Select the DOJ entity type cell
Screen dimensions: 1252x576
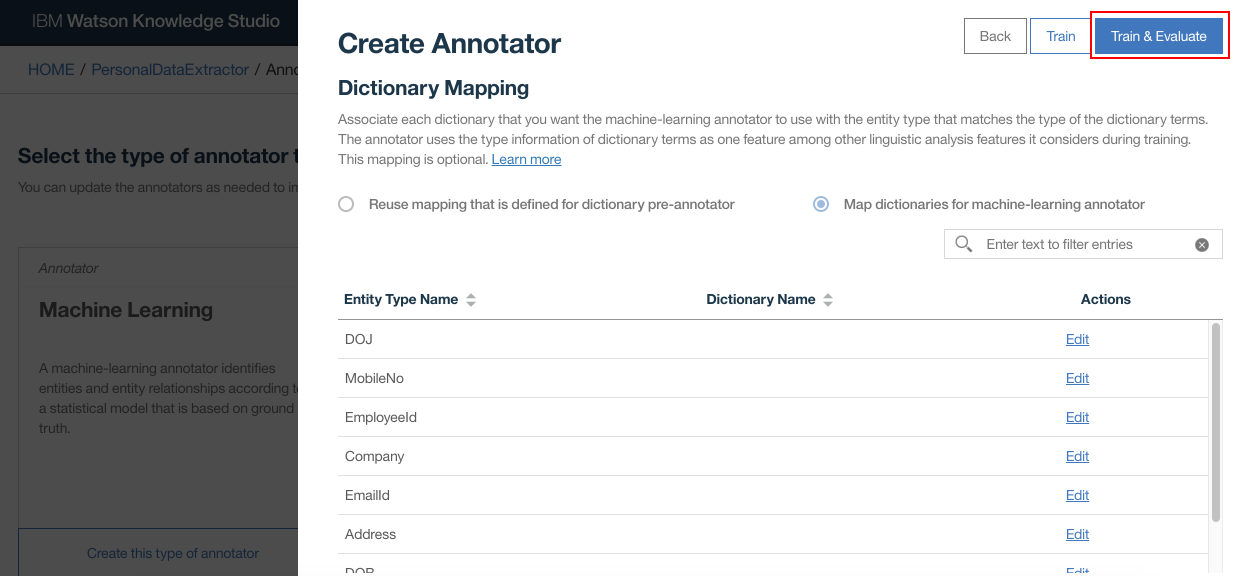pos(358,339)
